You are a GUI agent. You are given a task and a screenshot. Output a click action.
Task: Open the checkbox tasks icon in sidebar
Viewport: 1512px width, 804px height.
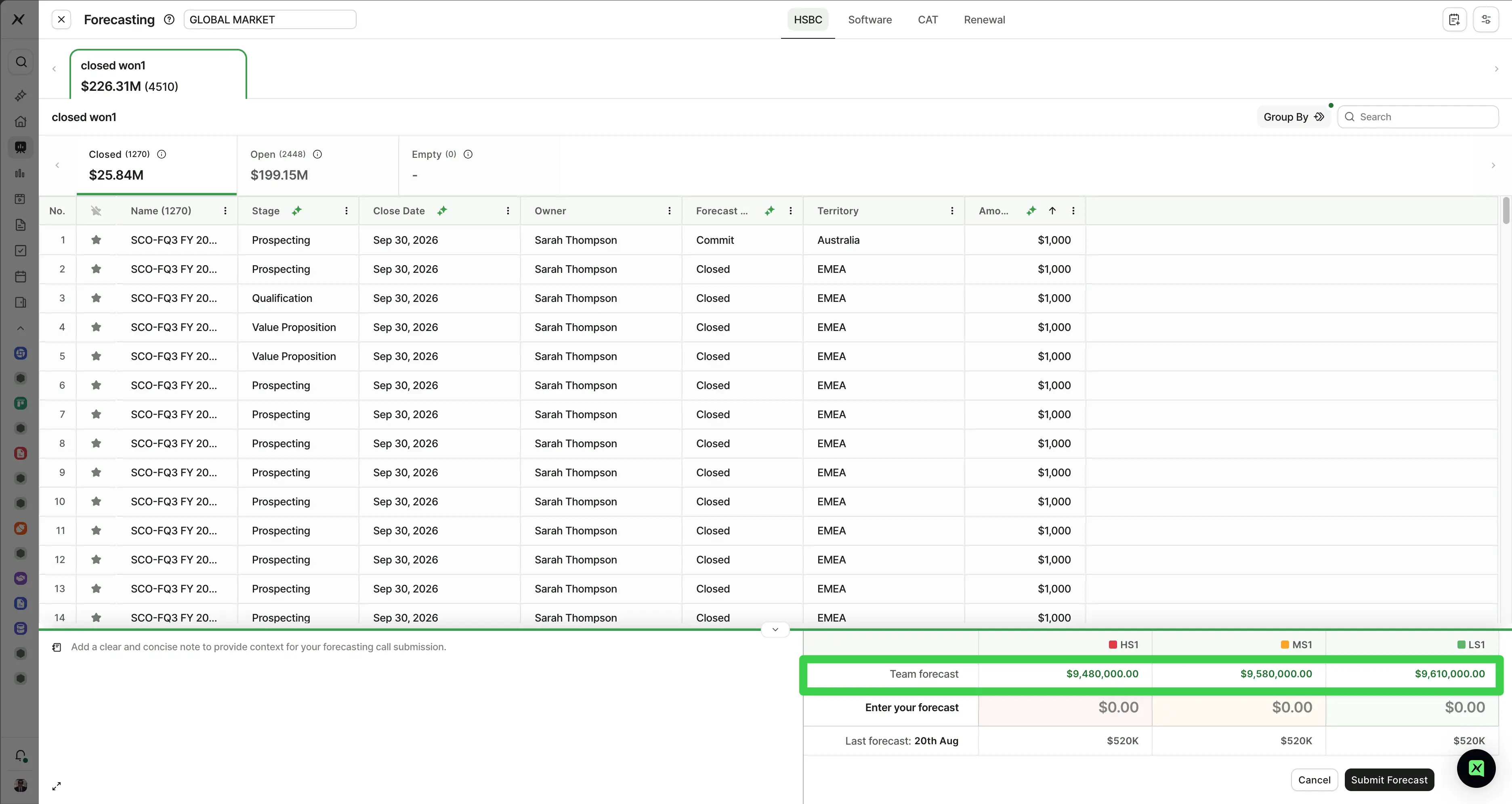[x=21, y=250]
